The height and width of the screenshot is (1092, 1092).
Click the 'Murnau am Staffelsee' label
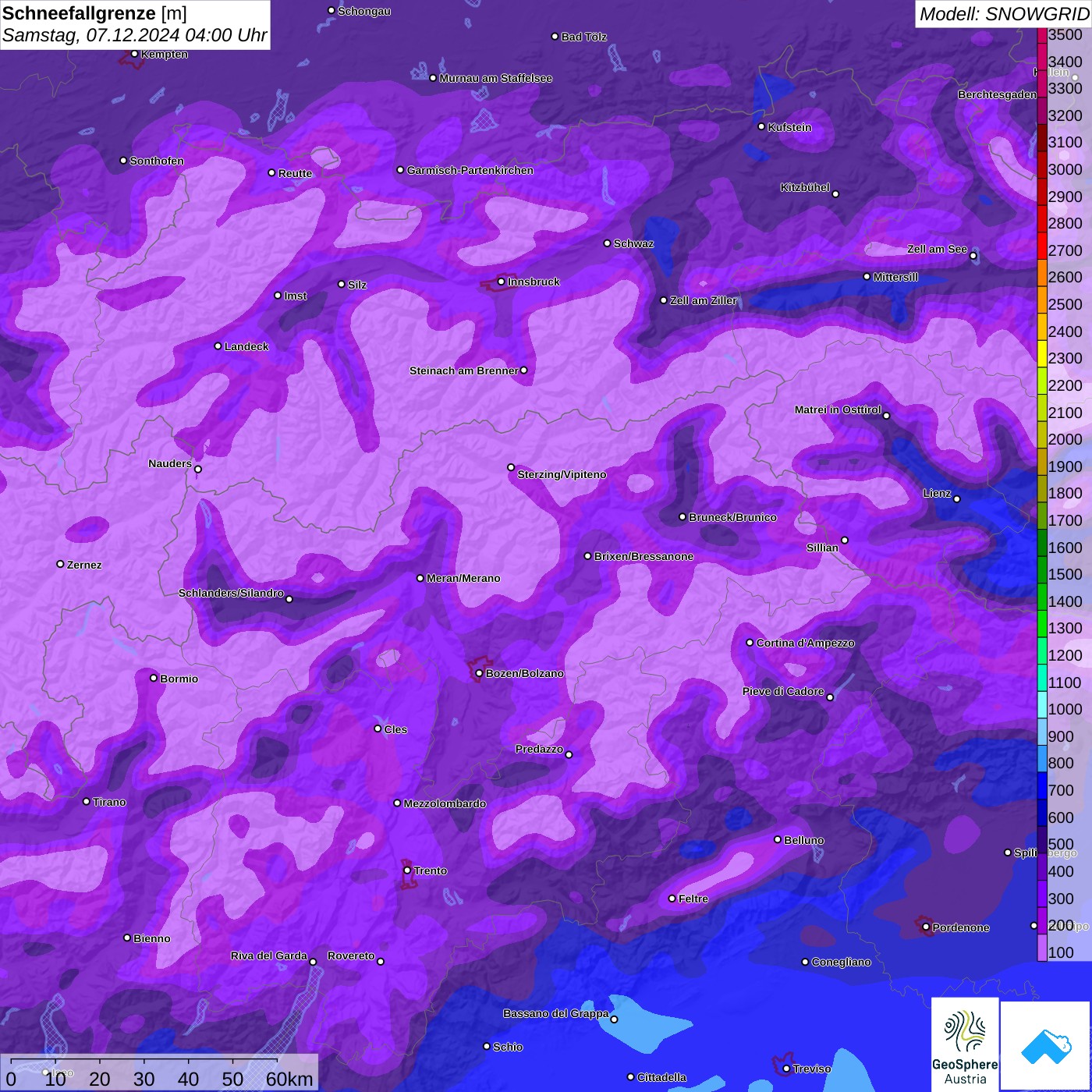pyautogui.click(x=496, y=78)
